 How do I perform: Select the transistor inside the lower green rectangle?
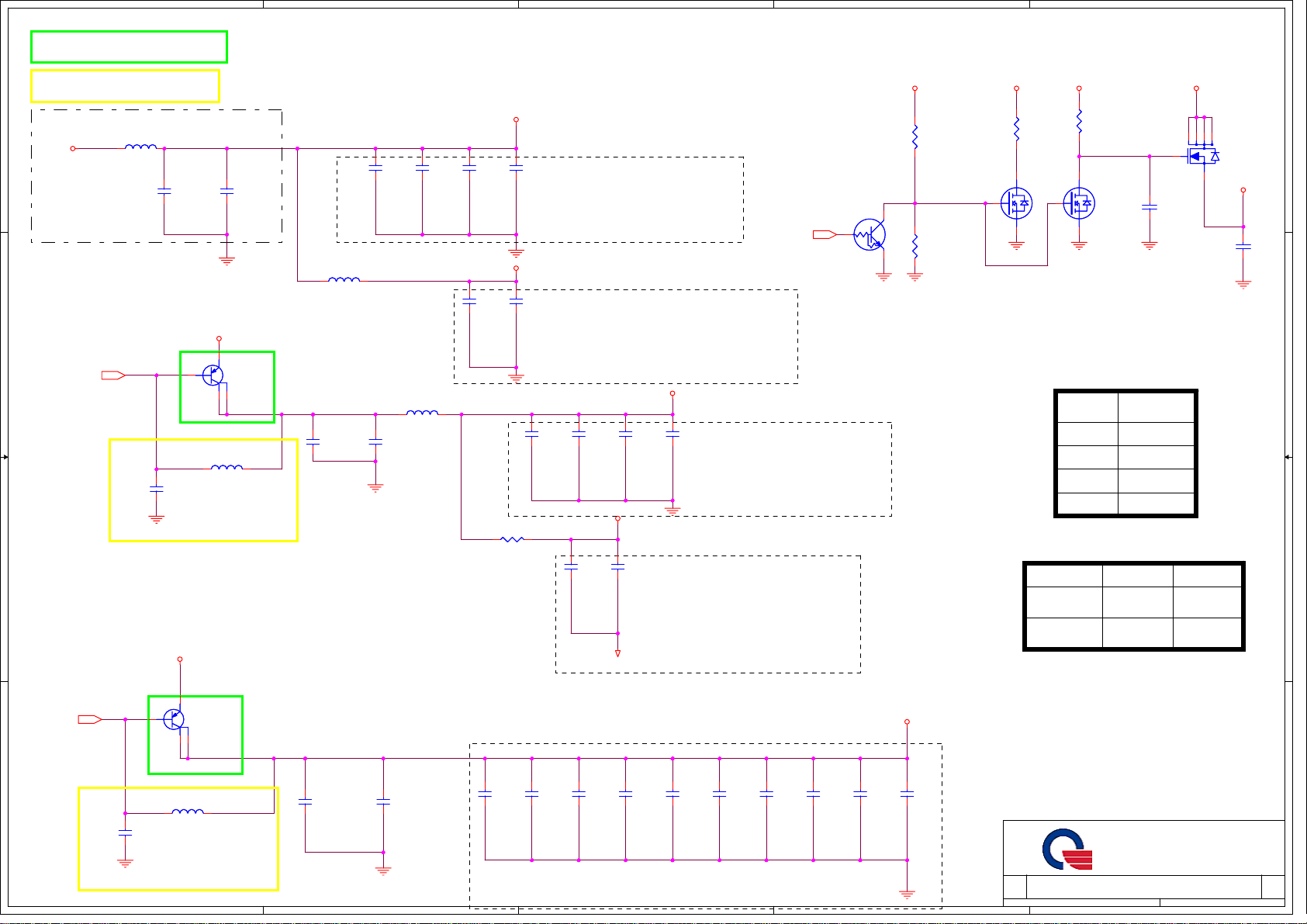point(175,719)
